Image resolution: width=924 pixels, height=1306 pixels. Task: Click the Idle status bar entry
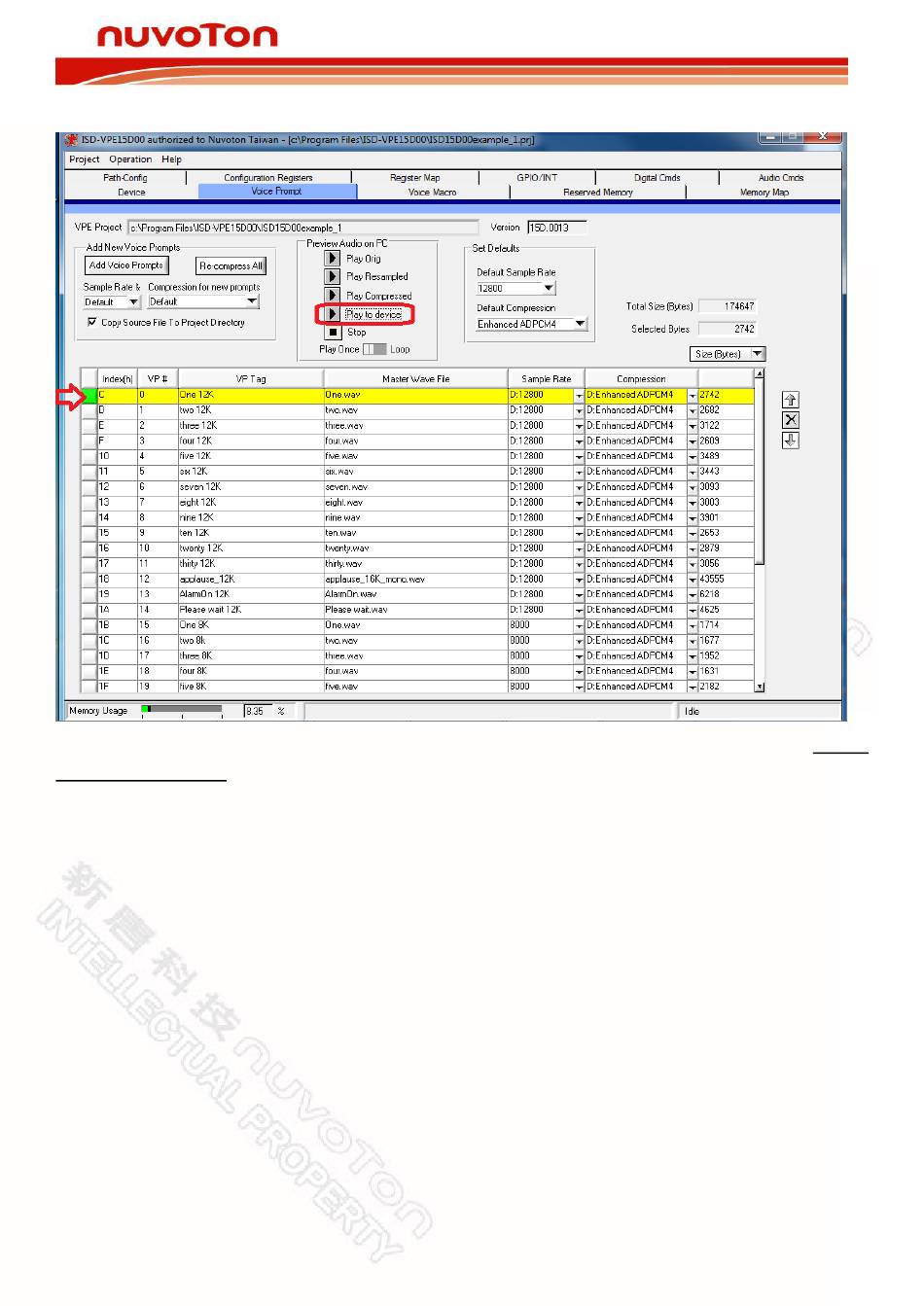[760, 712]
